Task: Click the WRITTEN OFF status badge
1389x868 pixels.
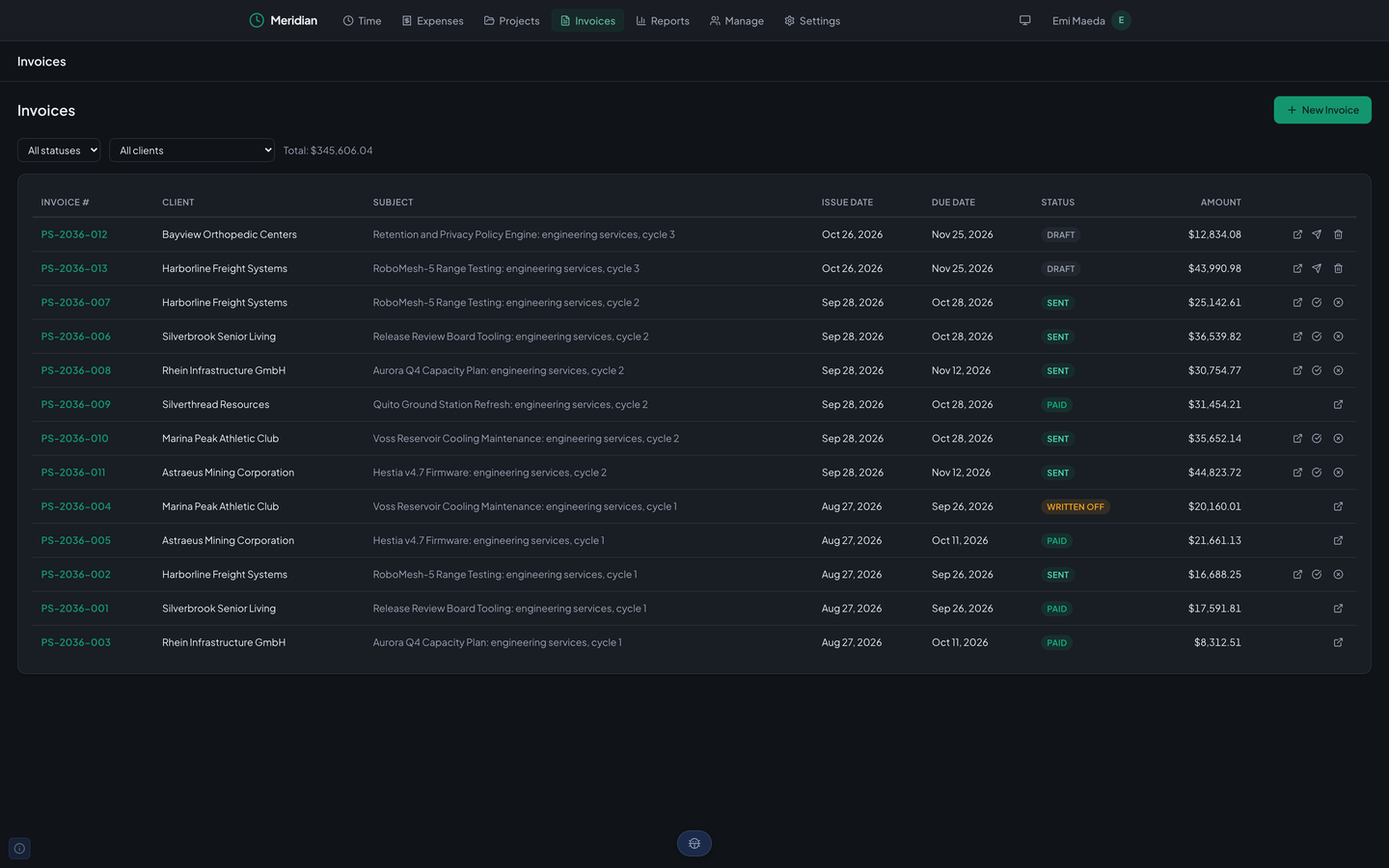Action: (1076, 507)
